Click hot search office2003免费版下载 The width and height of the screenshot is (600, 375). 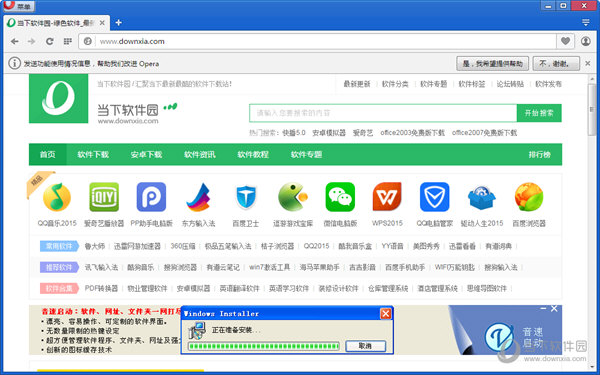pos(412,133)
